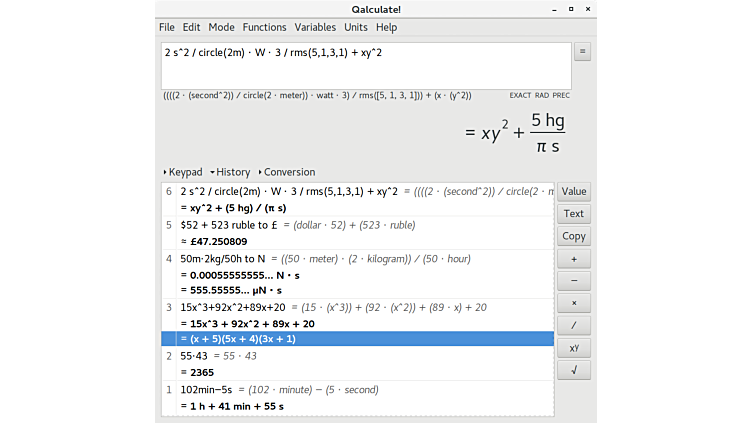This screenshot has height=423, width=752.
Task: Open the Units menu
Action: 355,27
